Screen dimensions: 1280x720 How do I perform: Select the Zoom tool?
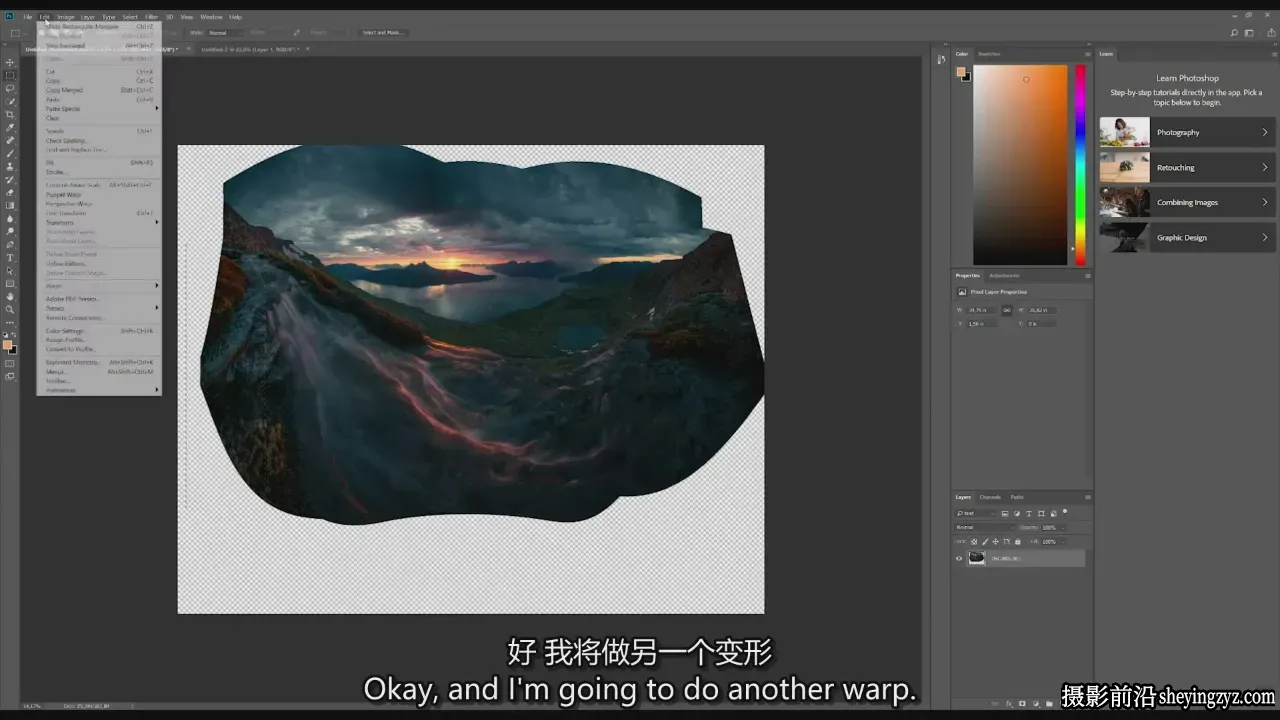pyautogui.click(x=10, y=310)
